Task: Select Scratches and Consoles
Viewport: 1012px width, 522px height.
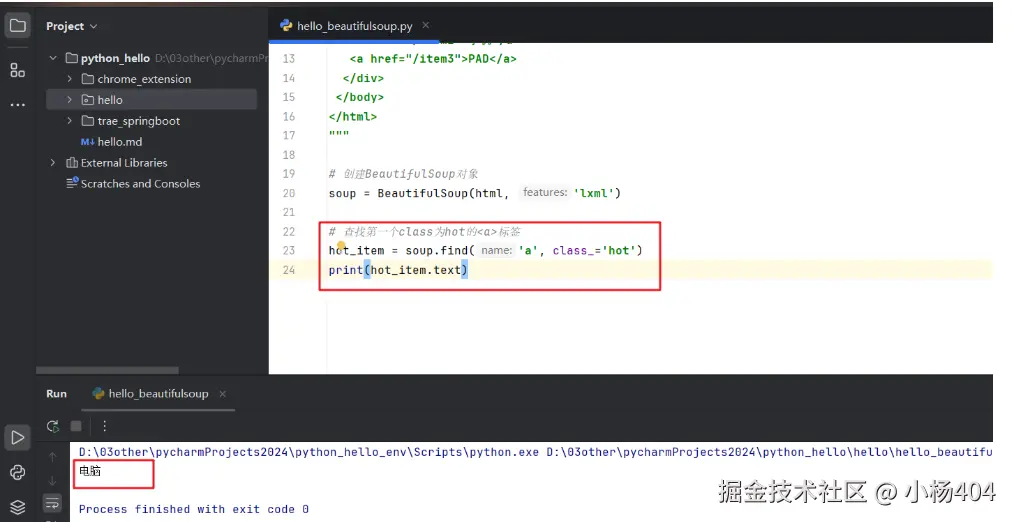Action: 140,184
